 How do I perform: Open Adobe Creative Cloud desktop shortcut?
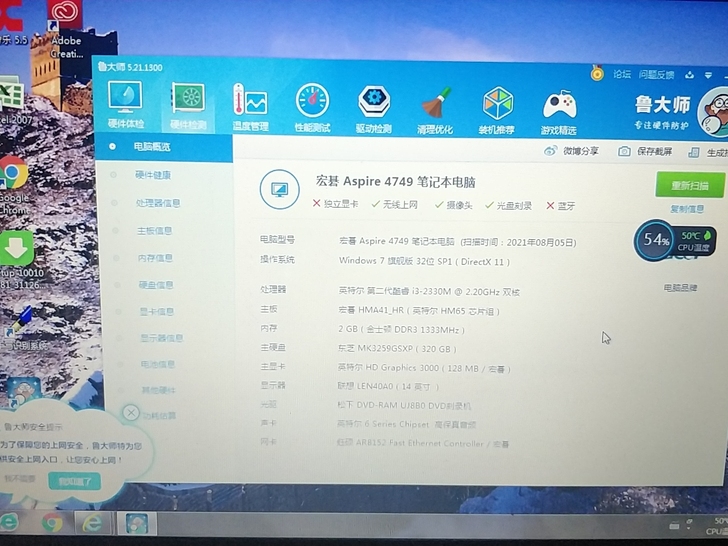coord(66,31)
